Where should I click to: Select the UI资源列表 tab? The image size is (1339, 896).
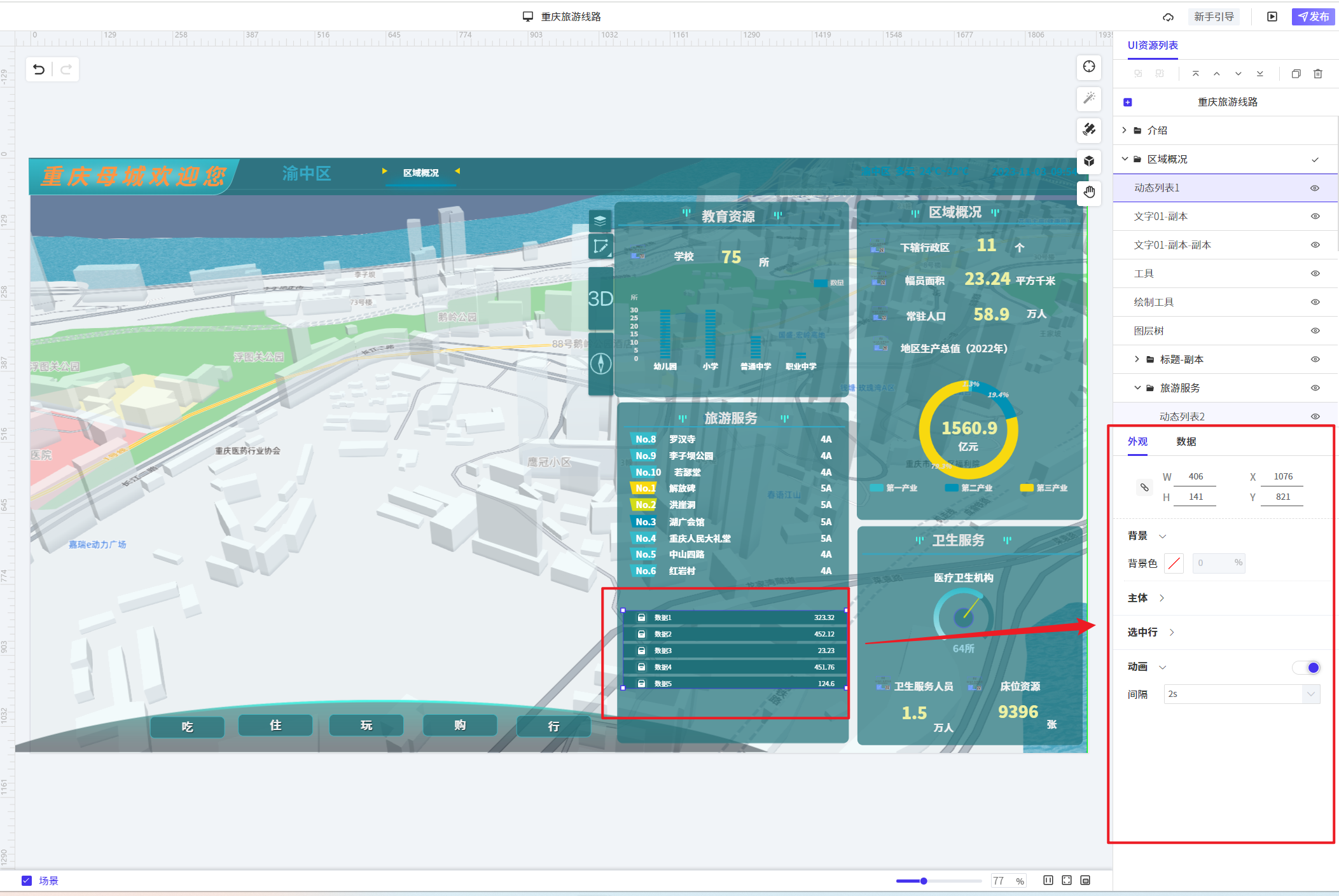click(1153, 46)
